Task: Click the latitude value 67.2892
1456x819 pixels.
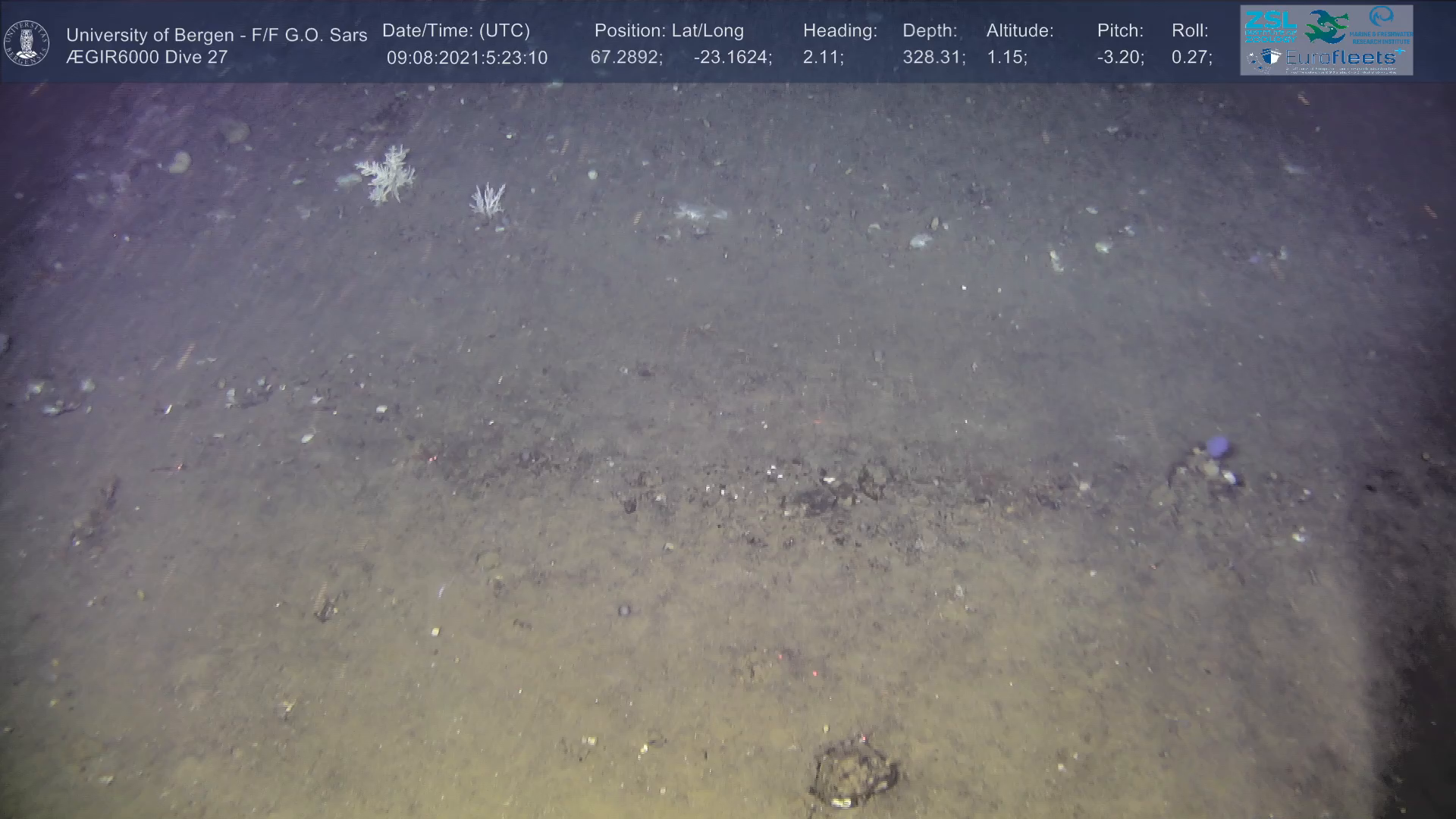Action: (x=626, y=58)
